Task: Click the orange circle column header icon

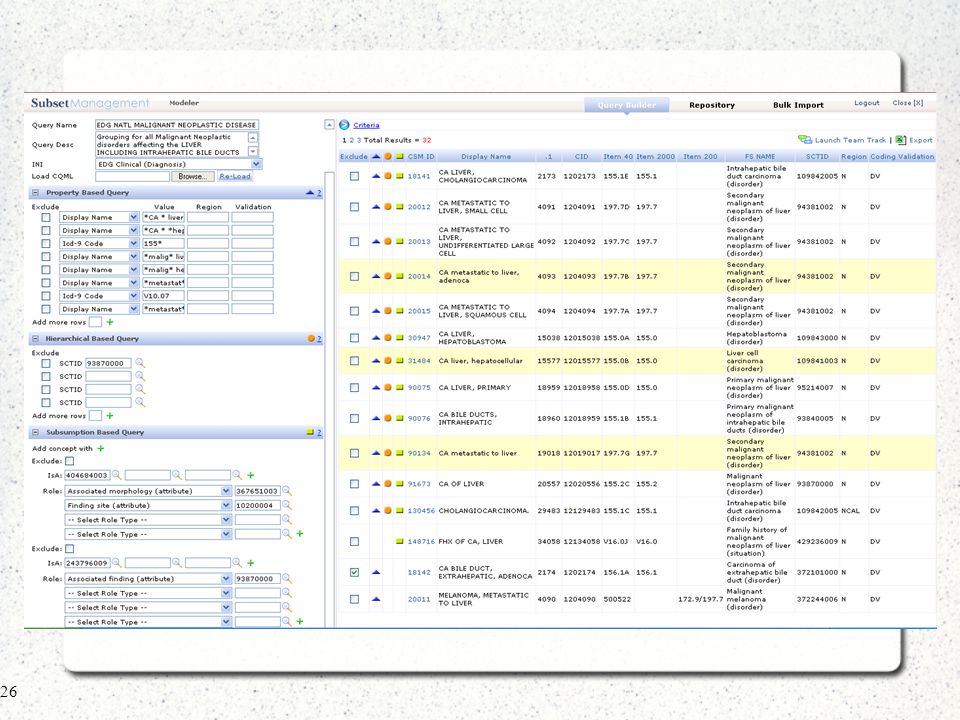Action: [388, 157]
